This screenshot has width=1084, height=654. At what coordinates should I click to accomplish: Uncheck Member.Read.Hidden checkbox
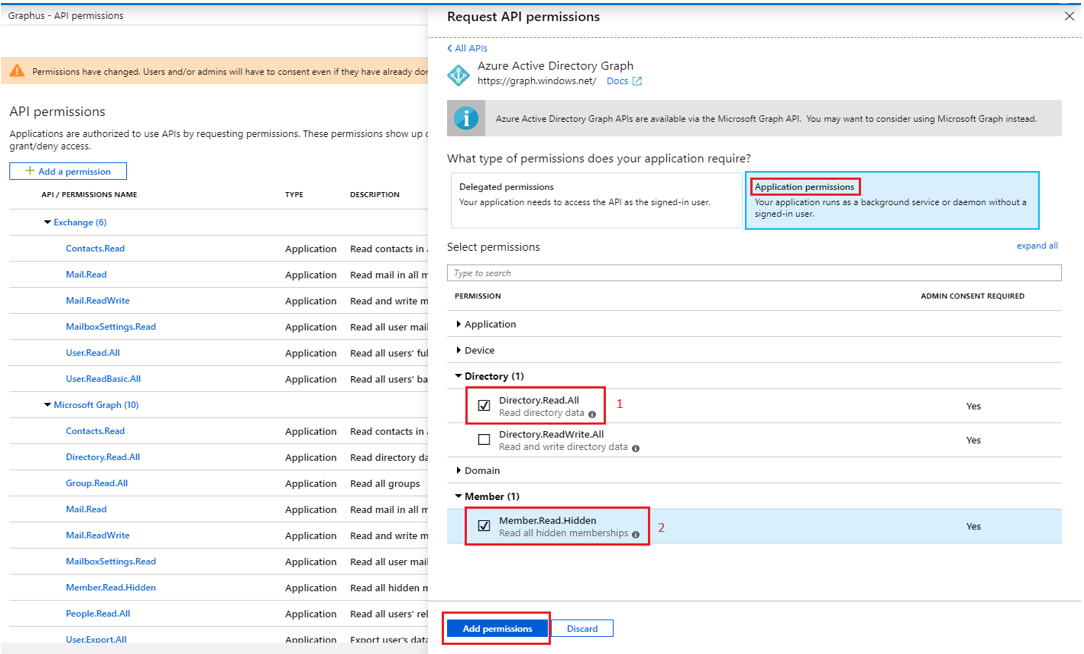[x=484, y=526]
